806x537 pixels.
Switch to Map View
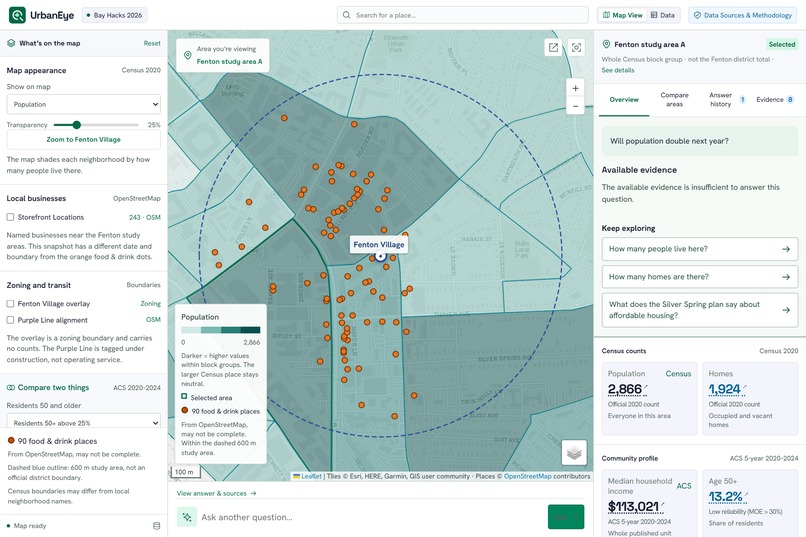(622, 15)
